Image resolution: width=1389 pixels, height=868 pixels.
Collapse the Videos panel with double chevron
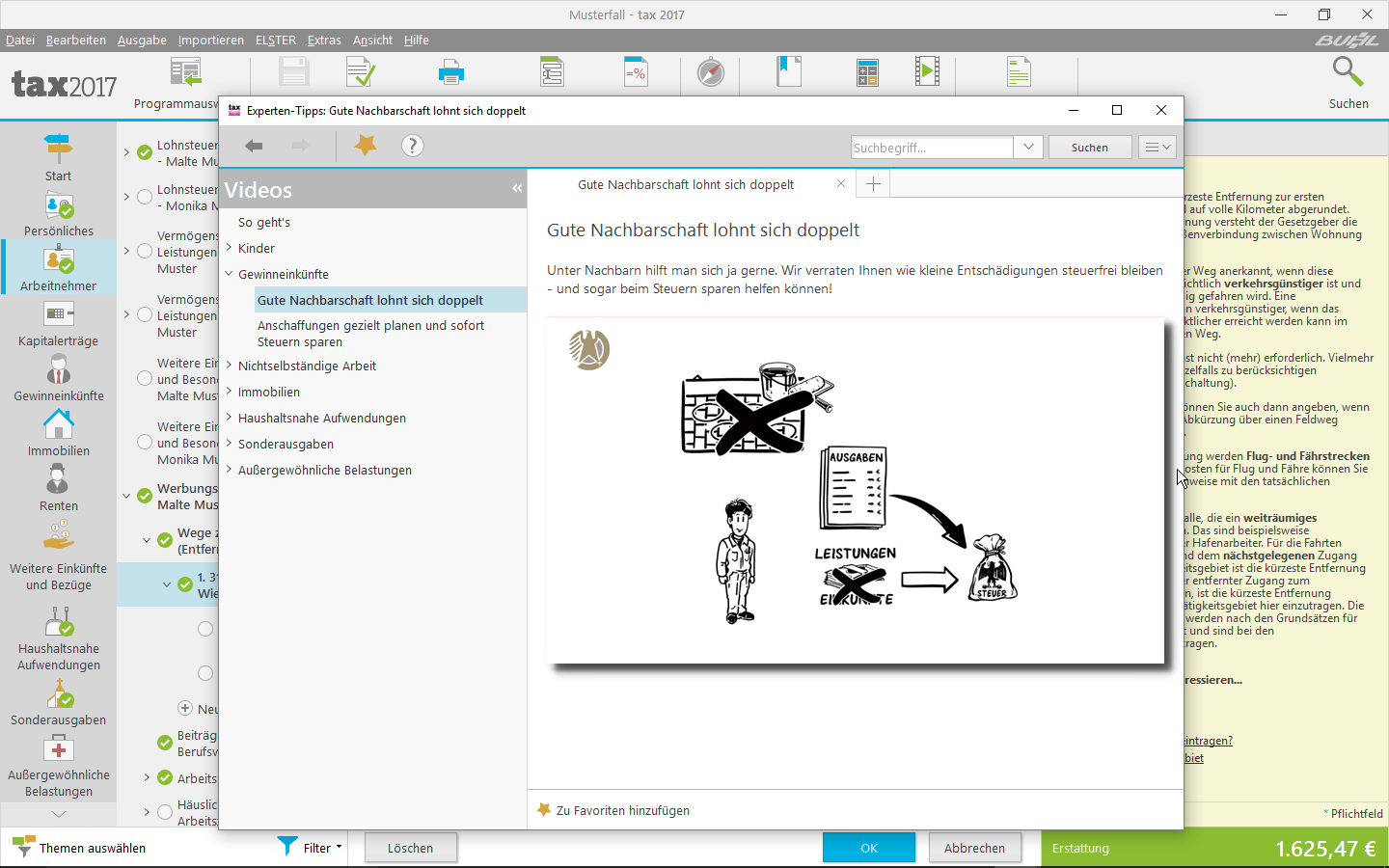(517, 188)
